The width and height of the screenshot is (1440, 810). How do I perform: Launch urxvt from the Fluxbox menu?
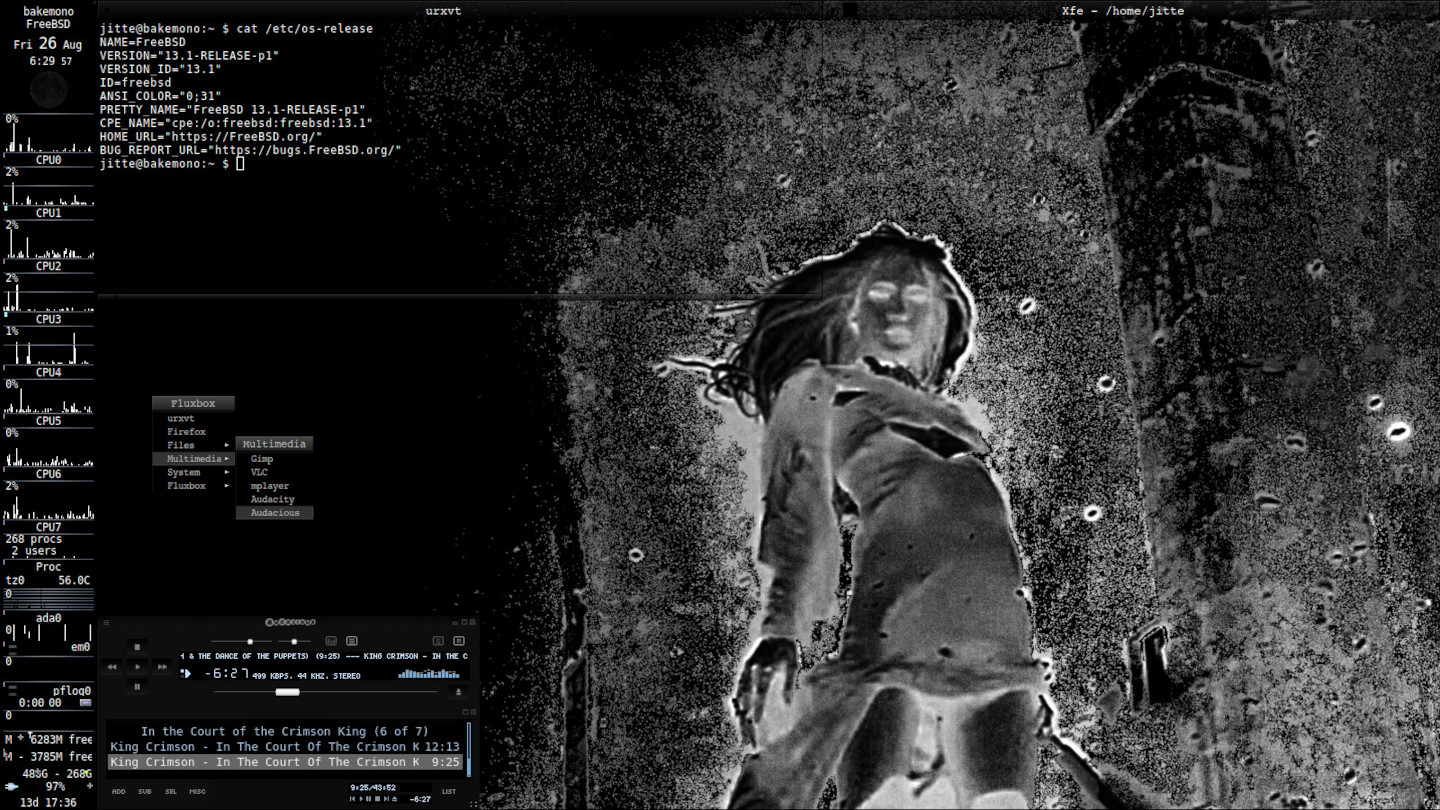click(x=193, y=418)
